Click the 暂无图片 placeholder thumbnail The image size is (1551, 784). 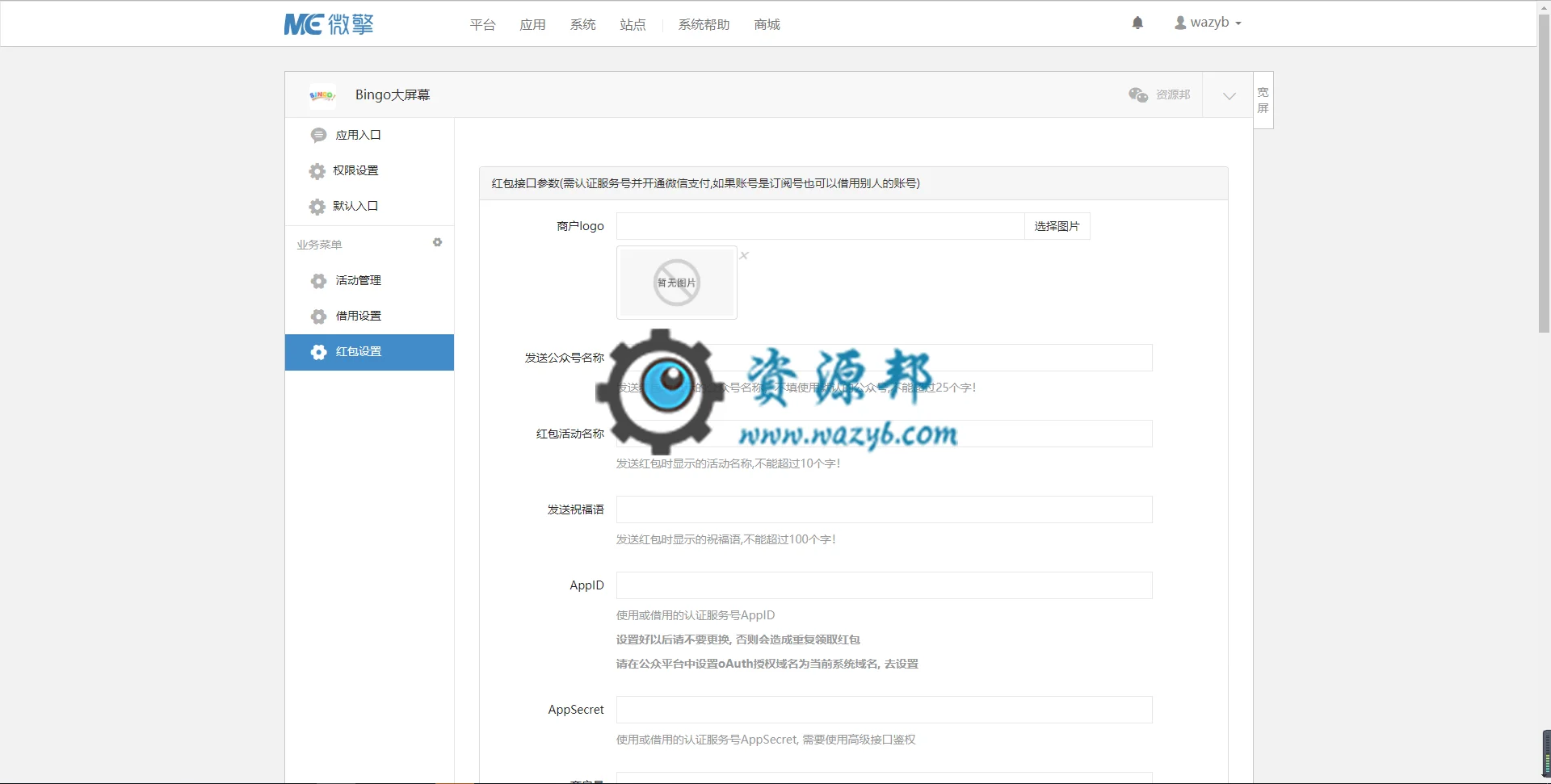tap(677, 283)
